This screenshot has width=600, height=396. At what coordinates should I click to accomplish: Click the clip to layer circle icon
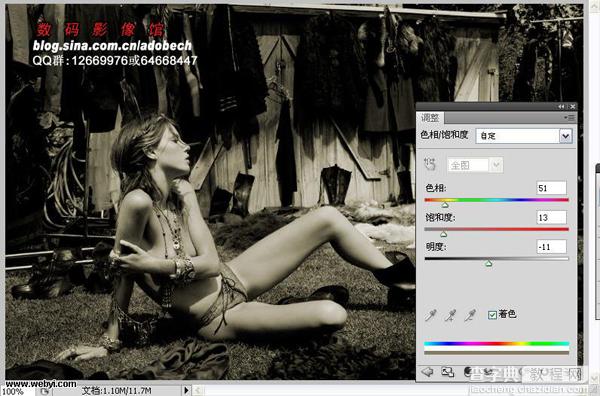click(468, 372)
